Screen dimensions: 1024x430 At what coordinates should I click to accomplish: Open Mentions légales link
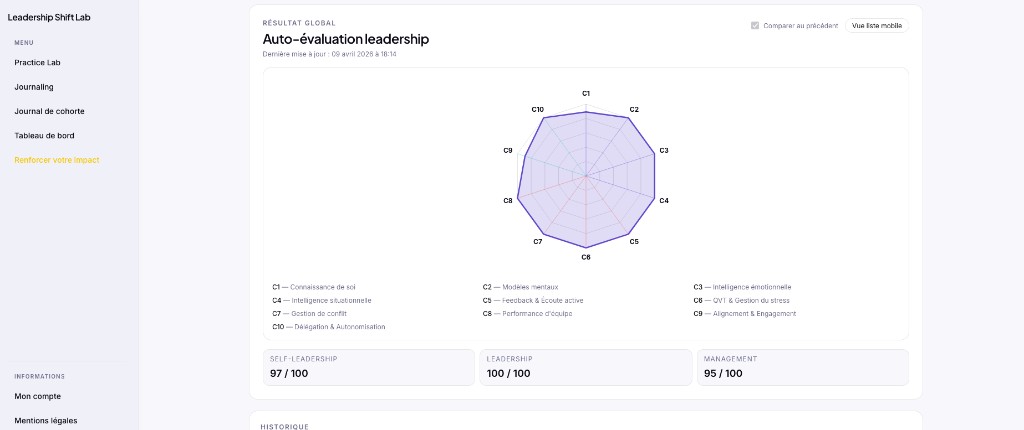coord(46,420)
